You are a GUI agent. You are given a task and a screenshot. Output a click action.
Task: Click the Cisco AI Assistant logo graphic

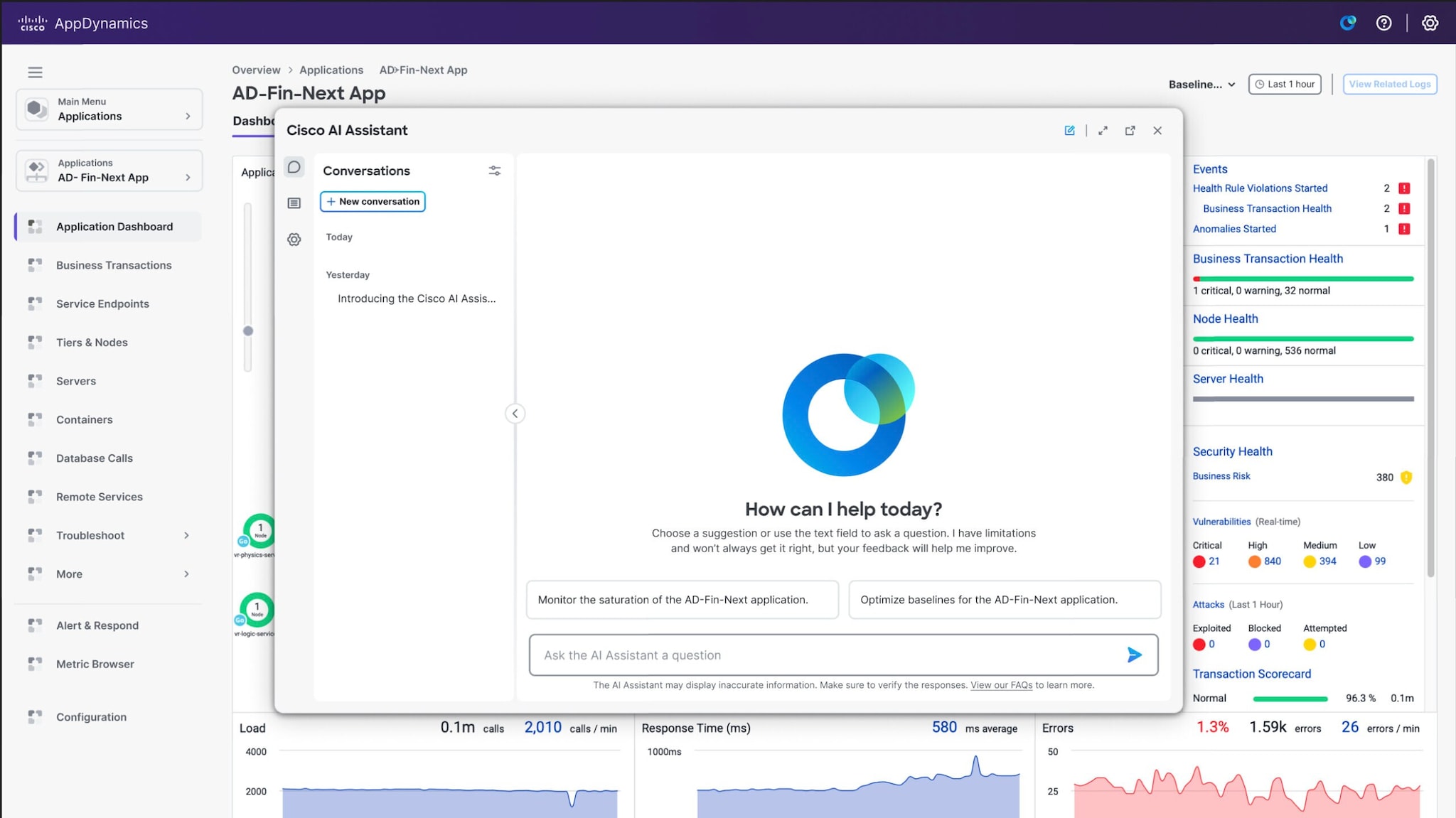pos(847,414)
